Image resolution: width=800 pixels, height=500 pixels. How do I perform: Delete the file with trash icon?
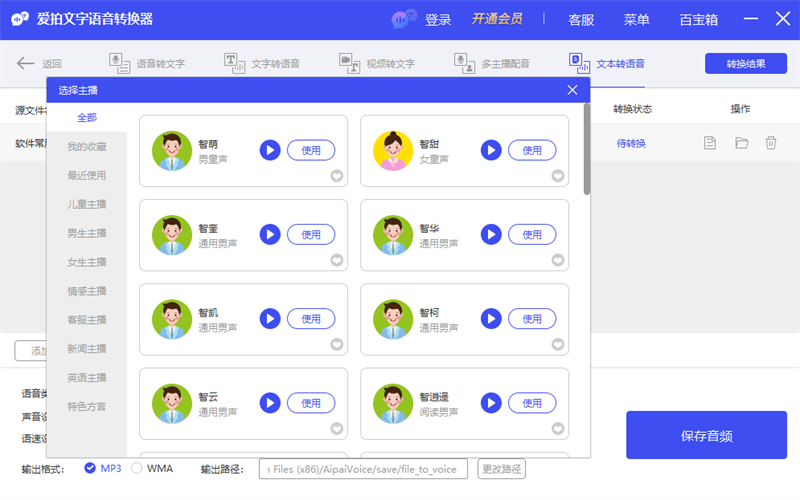(x=771, y=143)
